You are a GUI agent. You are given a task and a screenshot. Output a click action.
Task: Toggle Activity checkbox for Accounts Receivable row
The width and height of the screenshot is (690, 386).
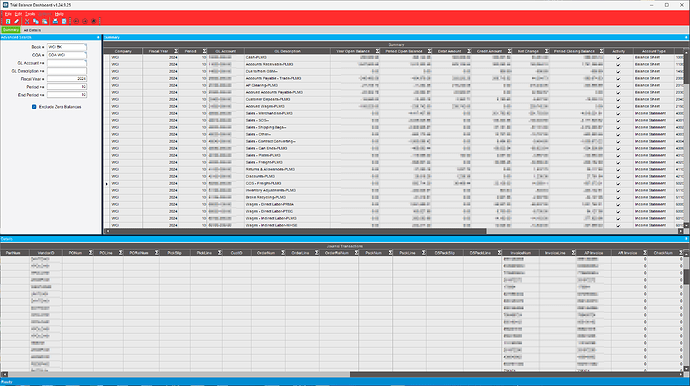[618, 65]
